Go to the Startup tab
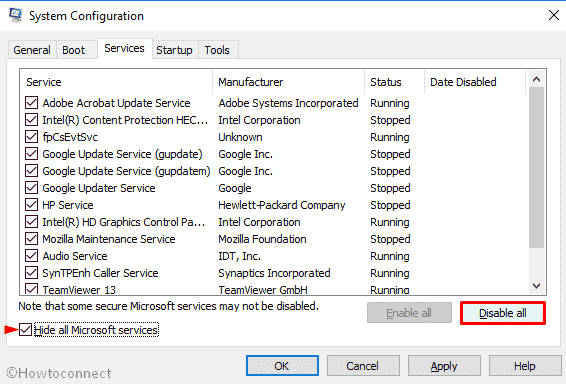The width and height of the screenshot is (566, 384). tap(174, 50)
